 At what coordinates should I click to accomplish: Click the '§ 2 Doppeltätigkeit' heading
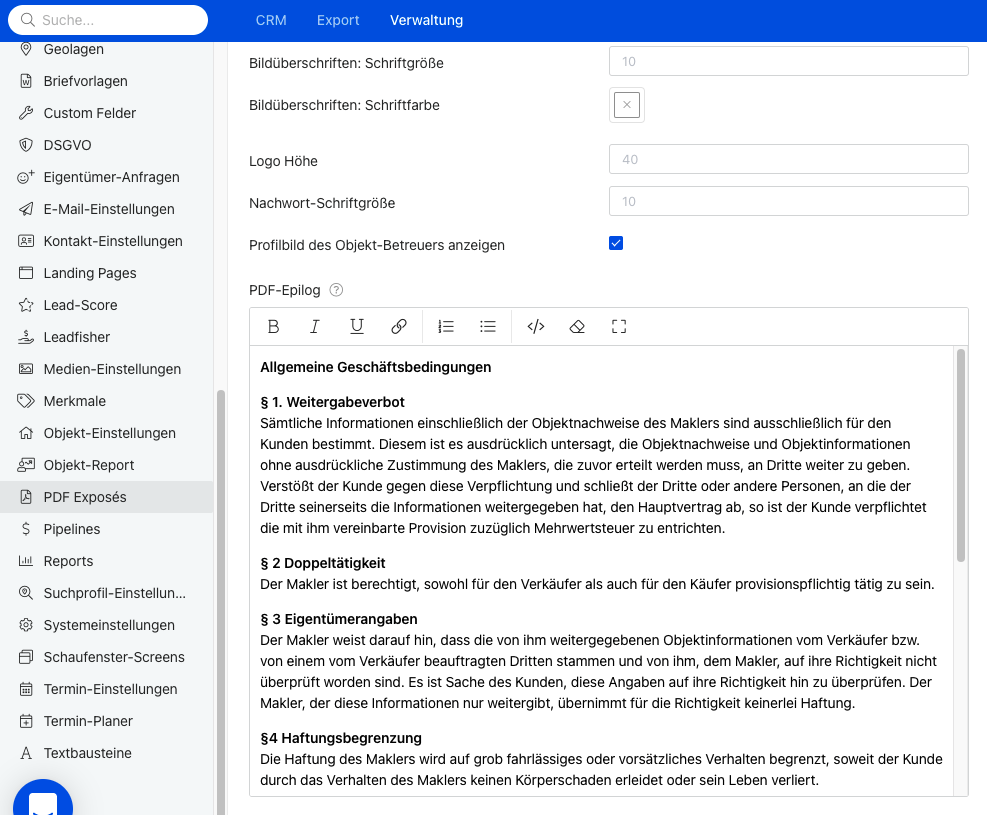(322, 563)
